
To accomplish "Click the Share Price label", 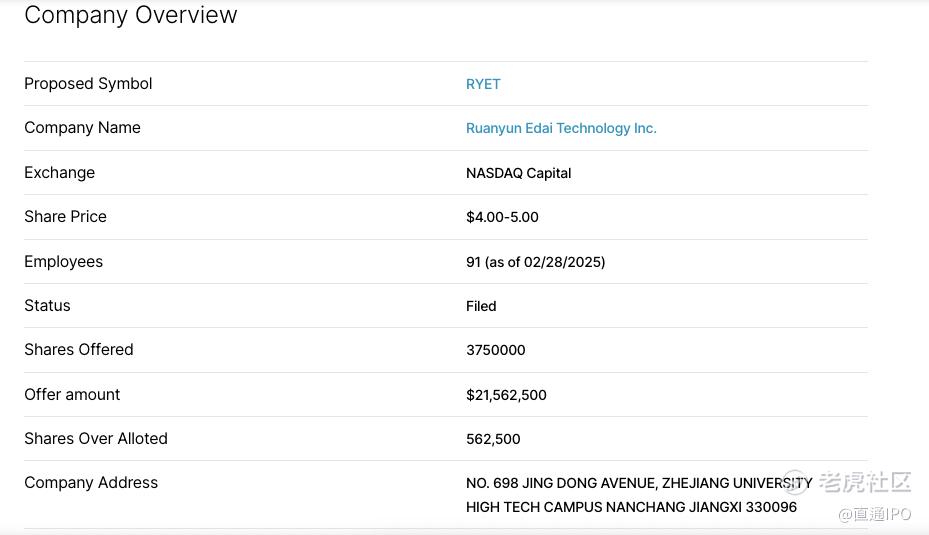I will coord(65,216).
